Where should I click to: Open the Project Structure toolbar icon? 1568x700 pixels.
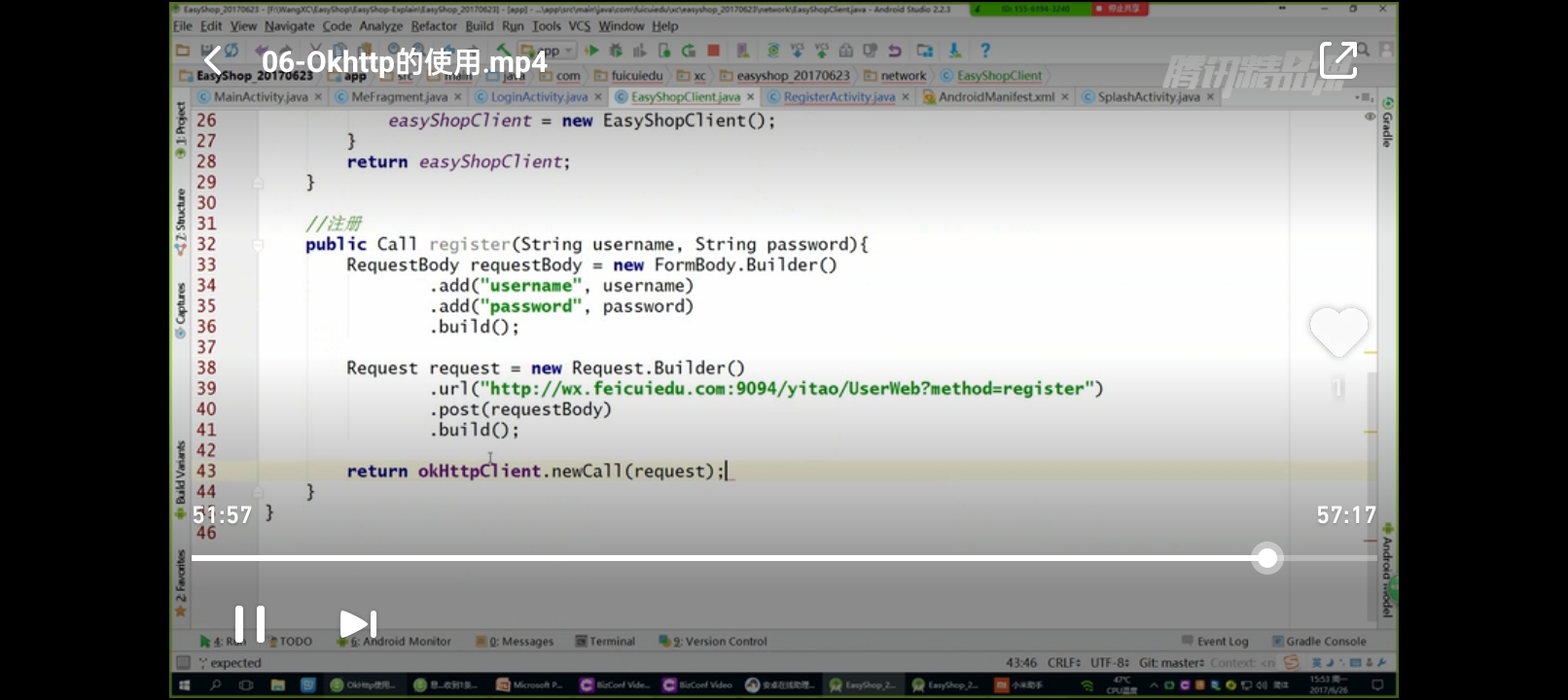click(924, 51)
